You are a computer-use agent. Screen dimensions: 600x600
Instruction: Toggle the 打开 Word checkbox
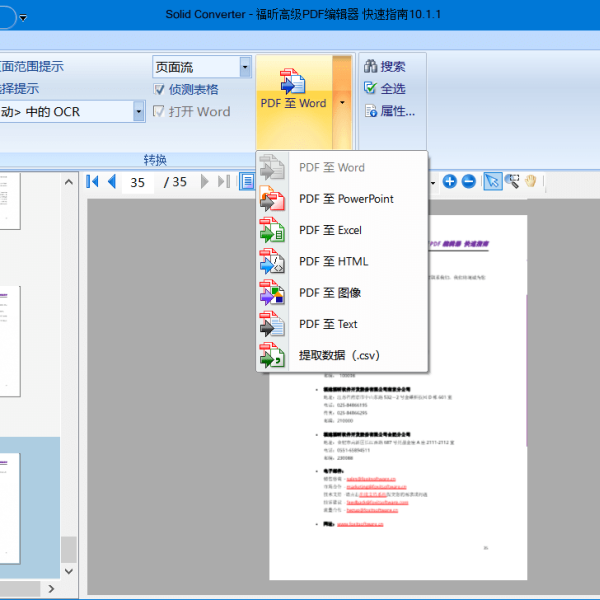159,112
